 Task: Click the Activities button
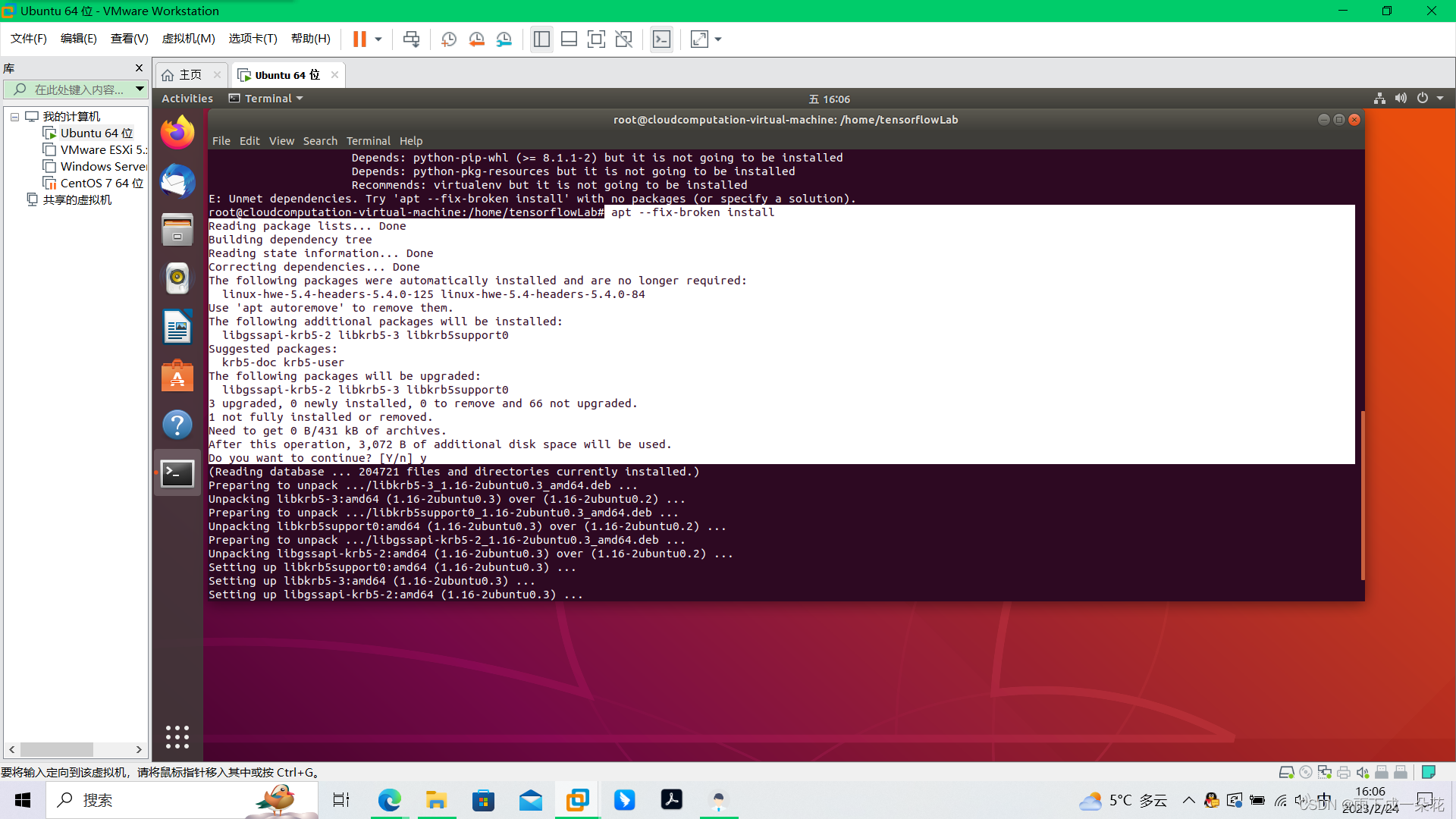click(187, 99)
